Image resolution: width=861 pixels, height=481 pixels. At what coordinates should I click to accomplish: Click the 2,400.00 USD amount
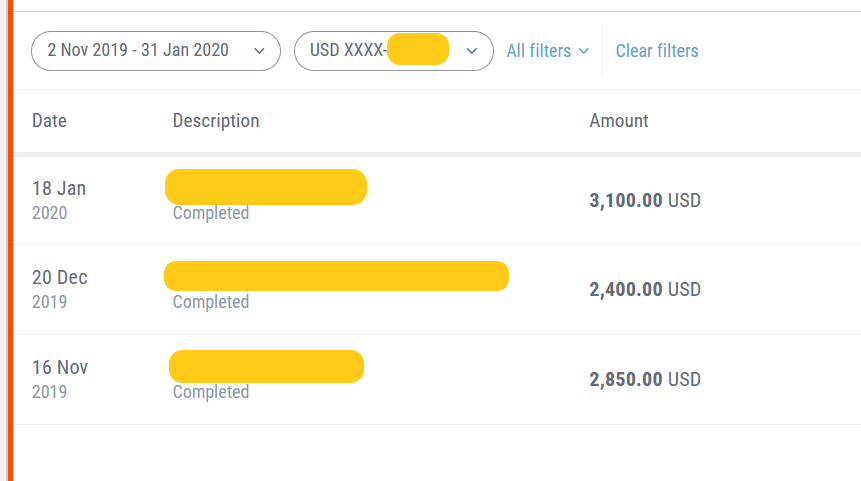645,290
